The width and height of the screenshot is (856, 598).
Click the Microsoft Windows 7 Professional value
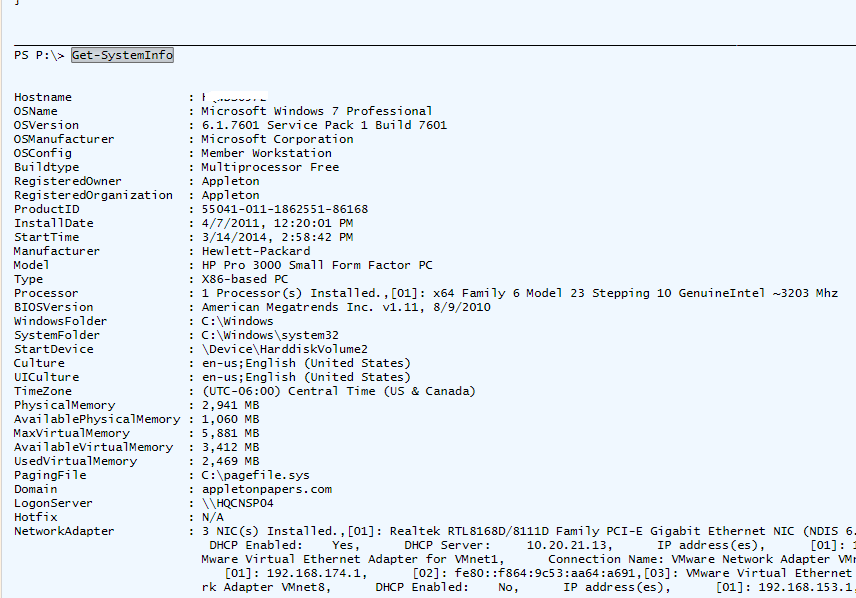(316, 111)
